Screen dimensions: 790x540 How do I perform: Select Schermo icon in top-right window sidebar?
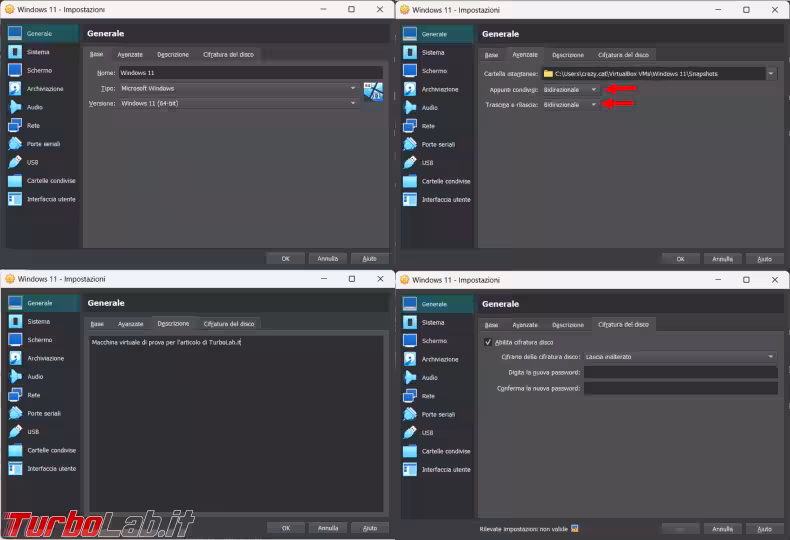(410, 71)
